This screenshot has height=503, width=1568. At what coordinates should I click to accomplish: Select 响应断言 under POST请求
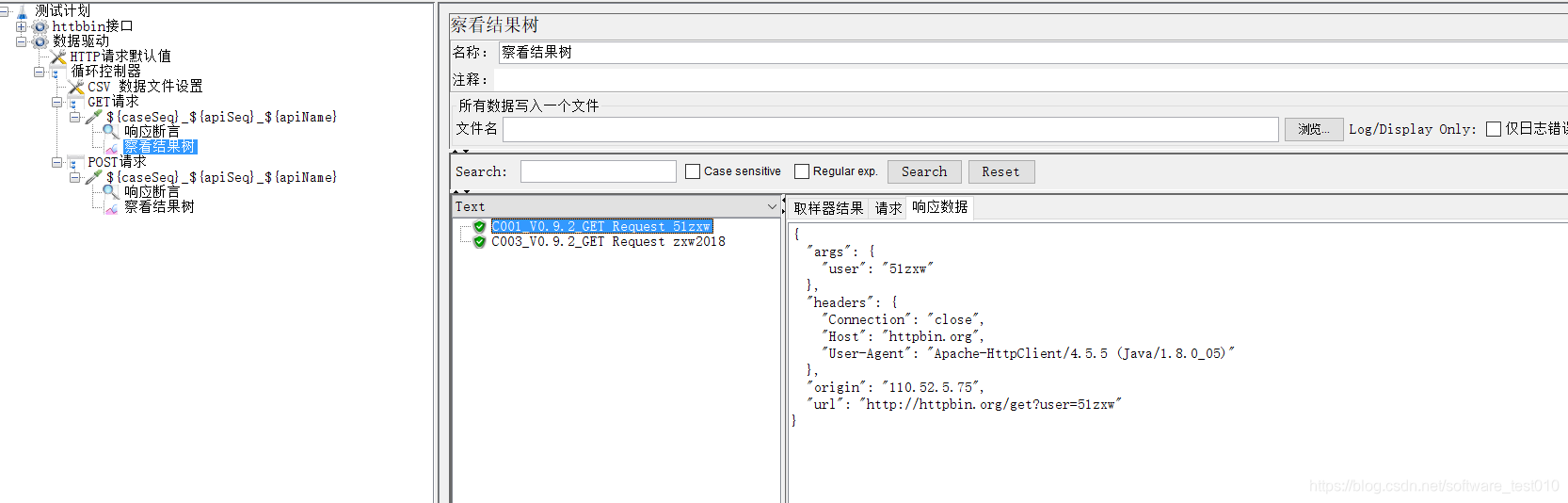click(152, 192)
